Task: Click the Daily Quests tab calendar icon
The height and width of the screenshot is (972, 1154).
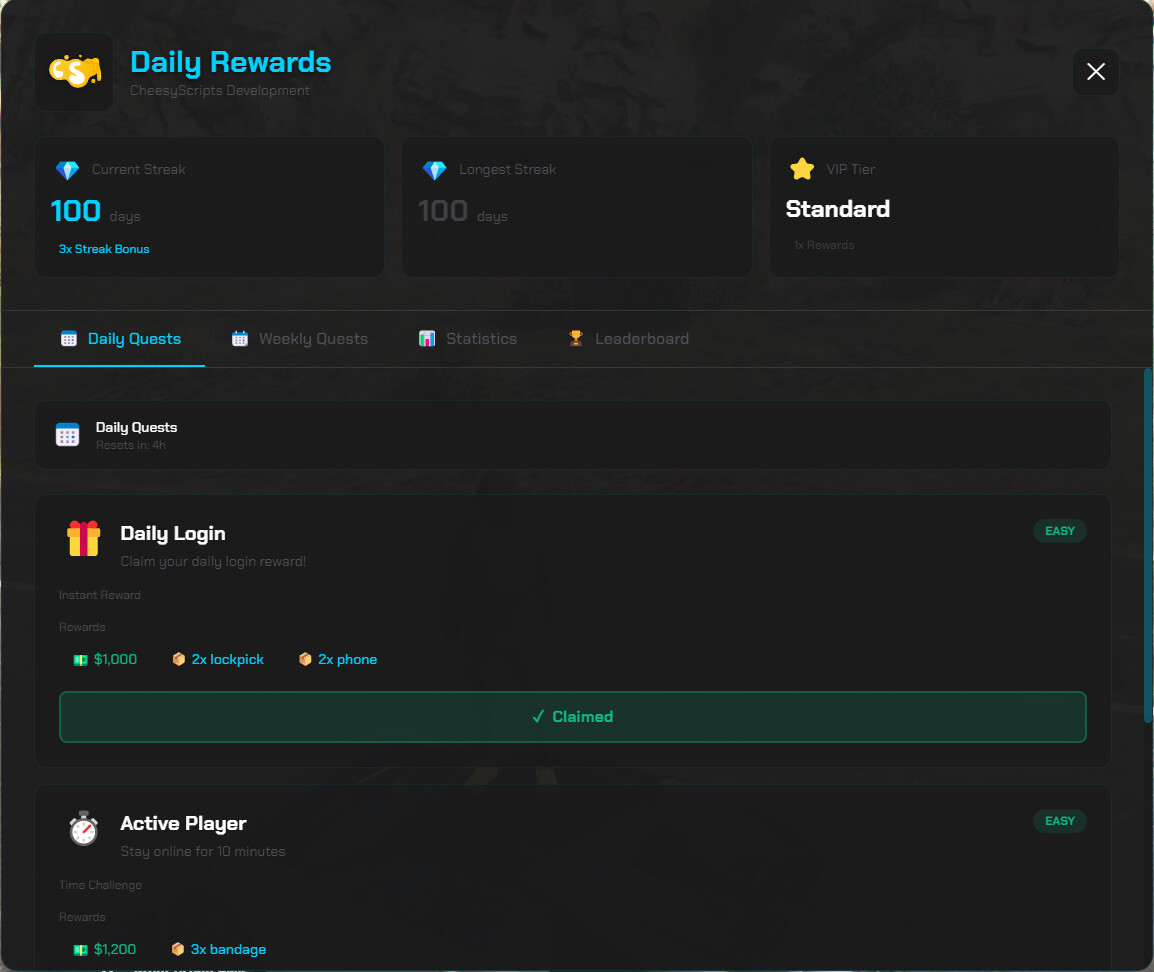Action: click(69, 338)
